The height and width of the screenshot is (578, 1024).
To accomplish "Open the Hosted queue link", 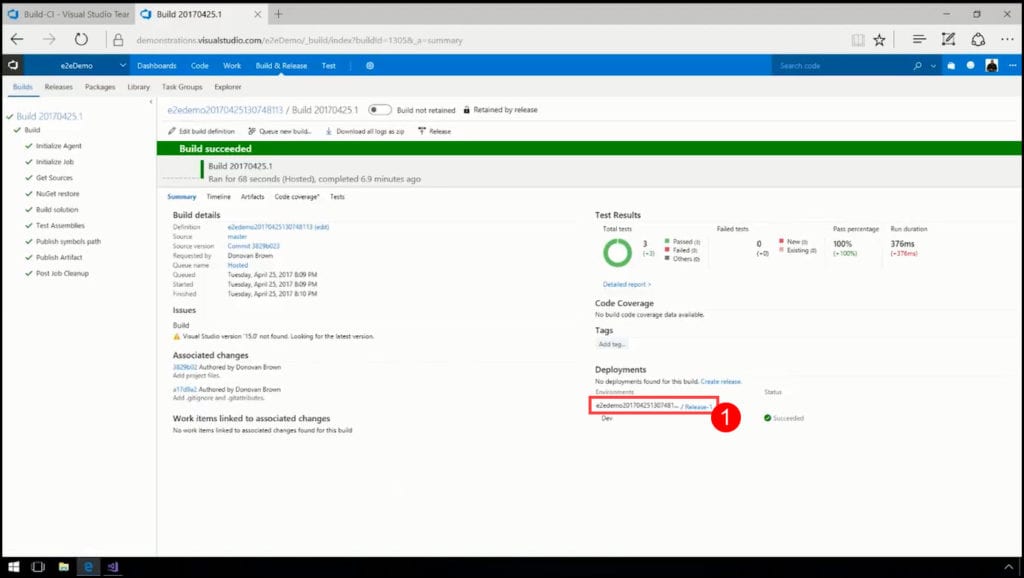I will click(238, 265).
